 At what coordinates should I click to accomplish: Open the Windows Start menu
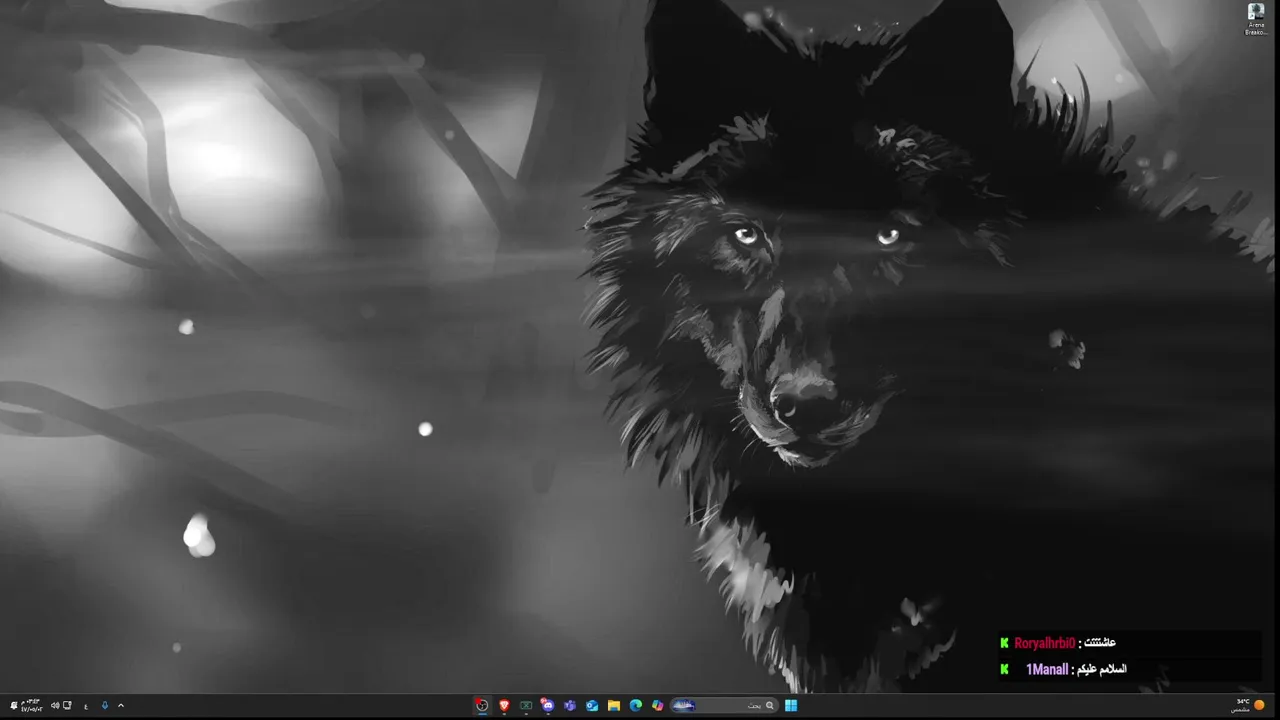[x=791, y=705]
